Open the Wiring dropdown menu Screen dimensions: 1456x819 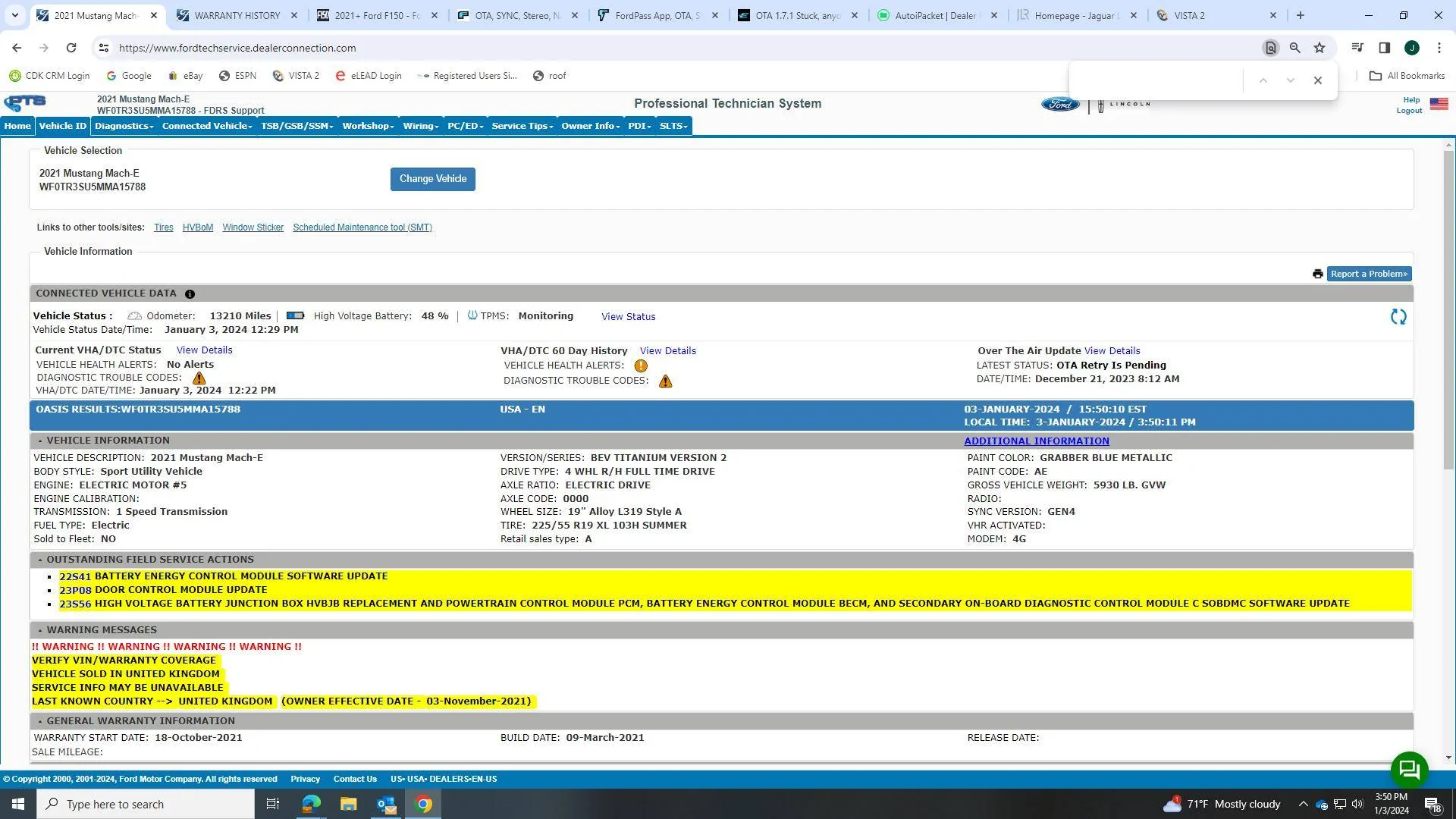[x=421, y=126]
